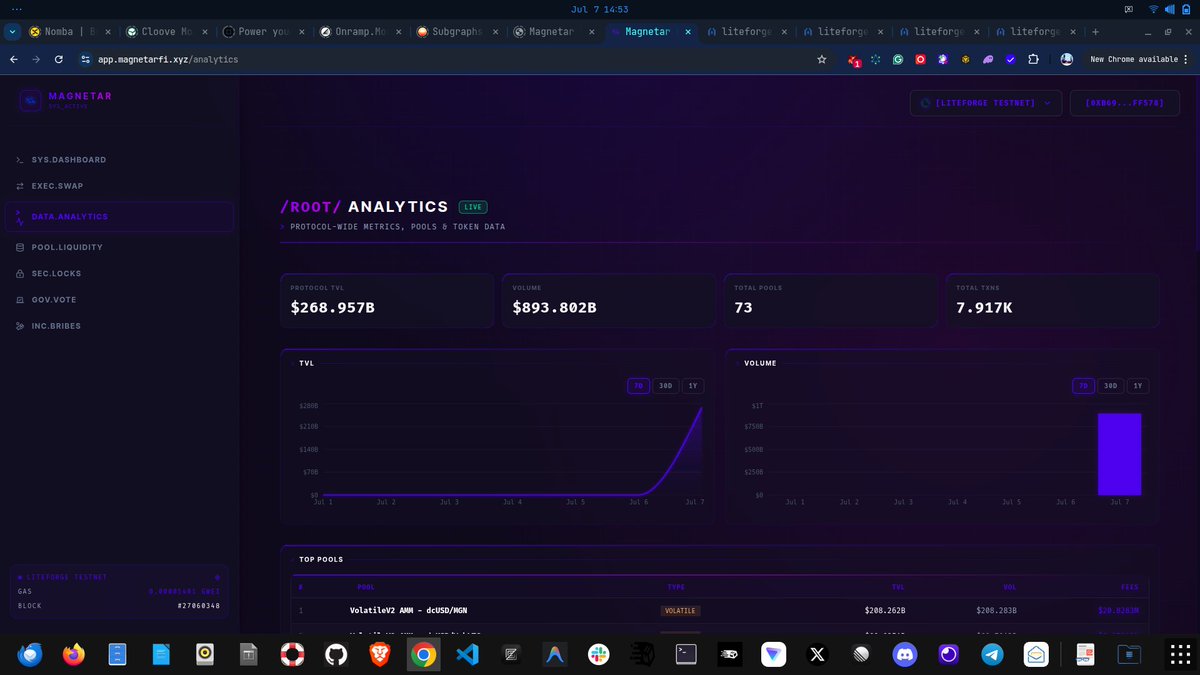Open Slack from the dock

tap(598, 654)
